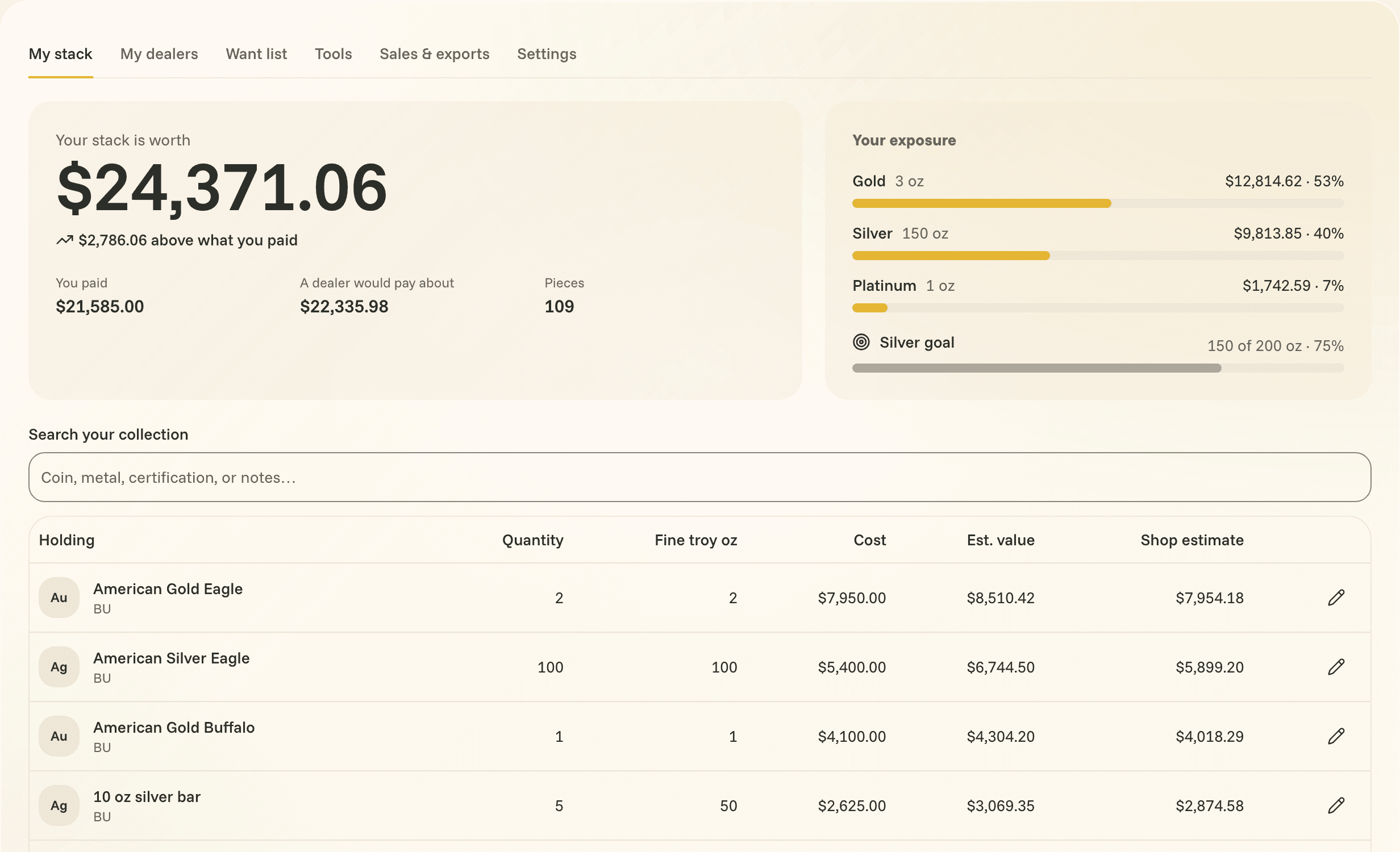Click the Silver value $9,813.85 · 40%
Image resolution: width=1400 pixels, height=852 pixels.
1289,233
